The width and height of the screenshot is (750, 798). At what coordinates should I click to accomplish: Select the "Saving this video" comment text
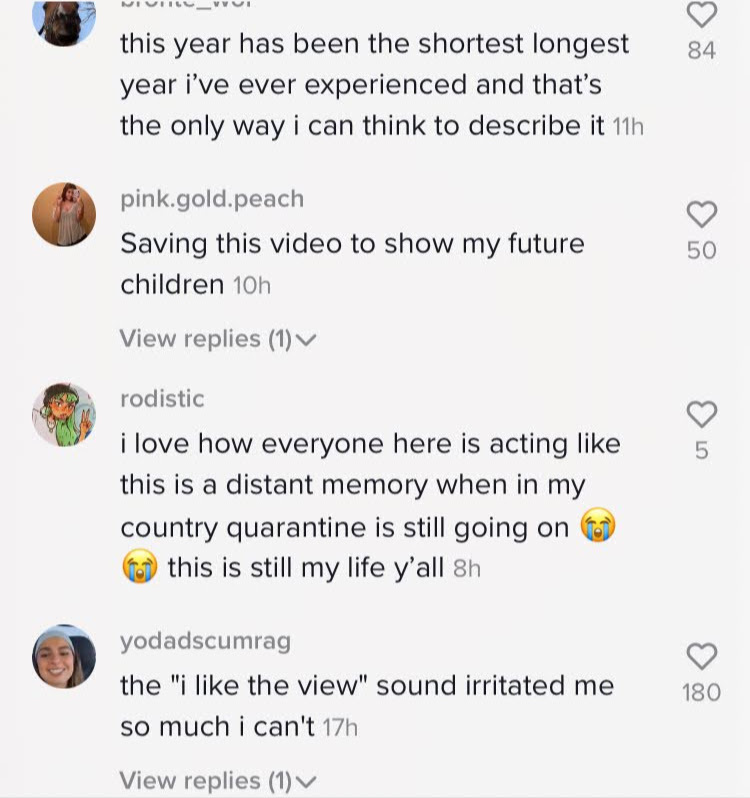click(352, 263)
